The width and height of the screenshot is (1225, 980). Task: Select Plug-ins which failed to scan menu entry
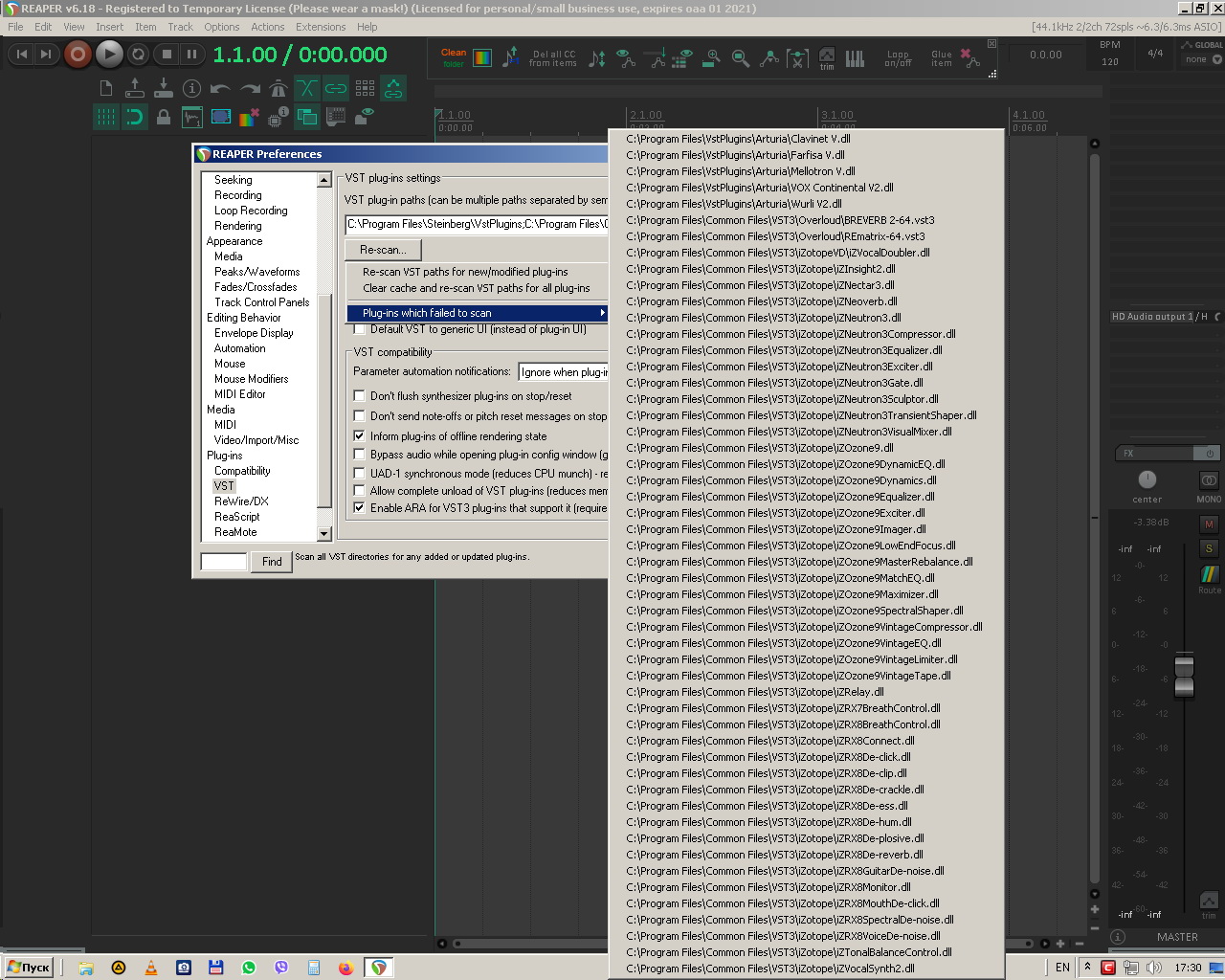[477, 313]
